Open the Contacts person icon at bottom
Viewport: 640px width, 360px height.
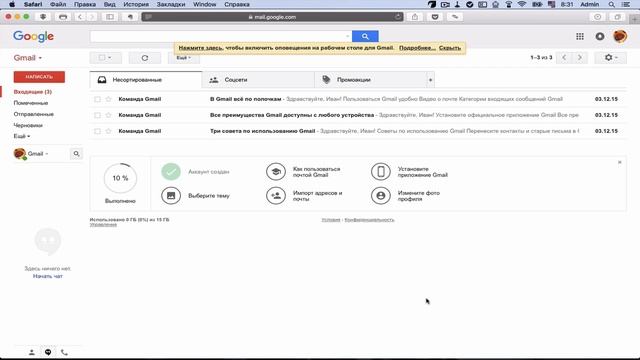[x=31, y=352]
